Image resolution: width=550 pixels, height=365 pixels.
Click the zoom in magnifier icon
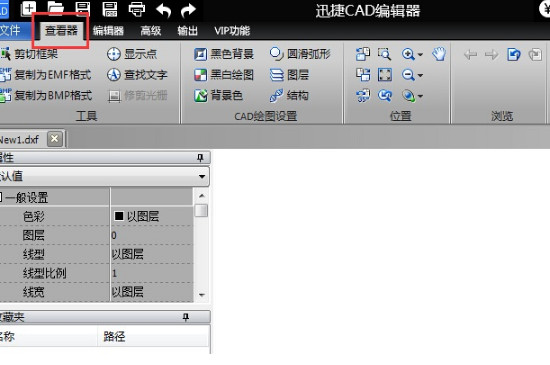tap(408, 54)
